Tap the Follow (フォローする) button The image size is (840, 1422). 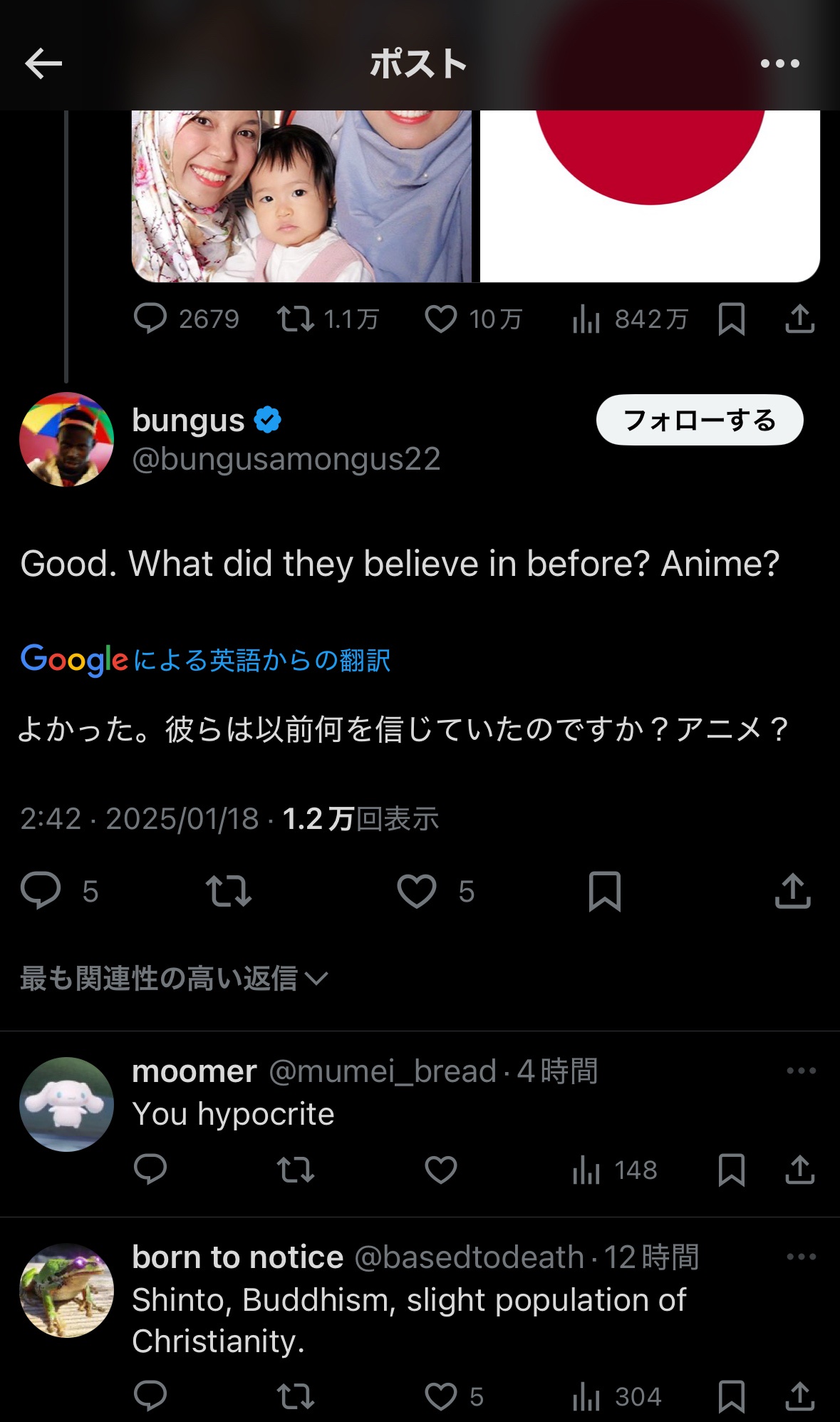pyautogui.click(x=699, y=421)
